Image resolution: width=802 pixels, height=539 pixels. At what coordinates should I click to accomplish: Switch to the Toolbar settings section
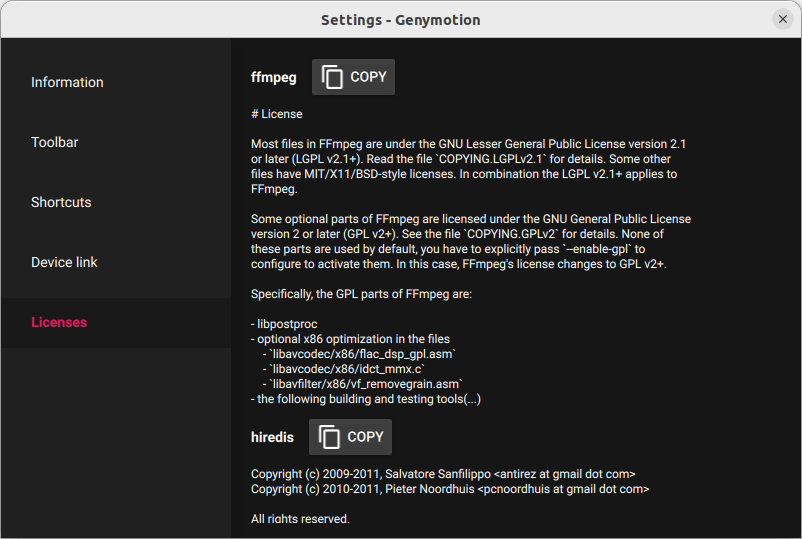click(x=54, y=142)
